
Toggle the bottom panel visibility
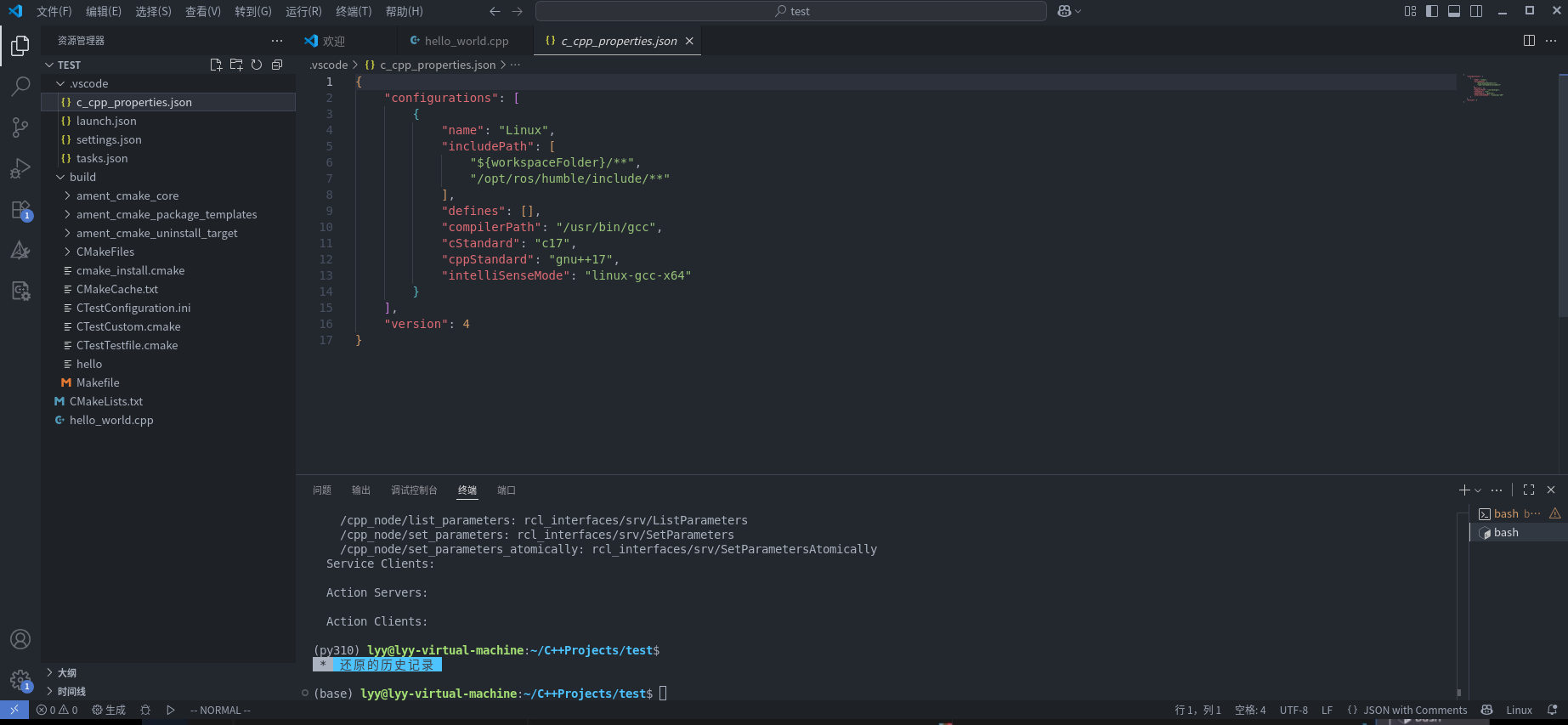point(1454,11)
